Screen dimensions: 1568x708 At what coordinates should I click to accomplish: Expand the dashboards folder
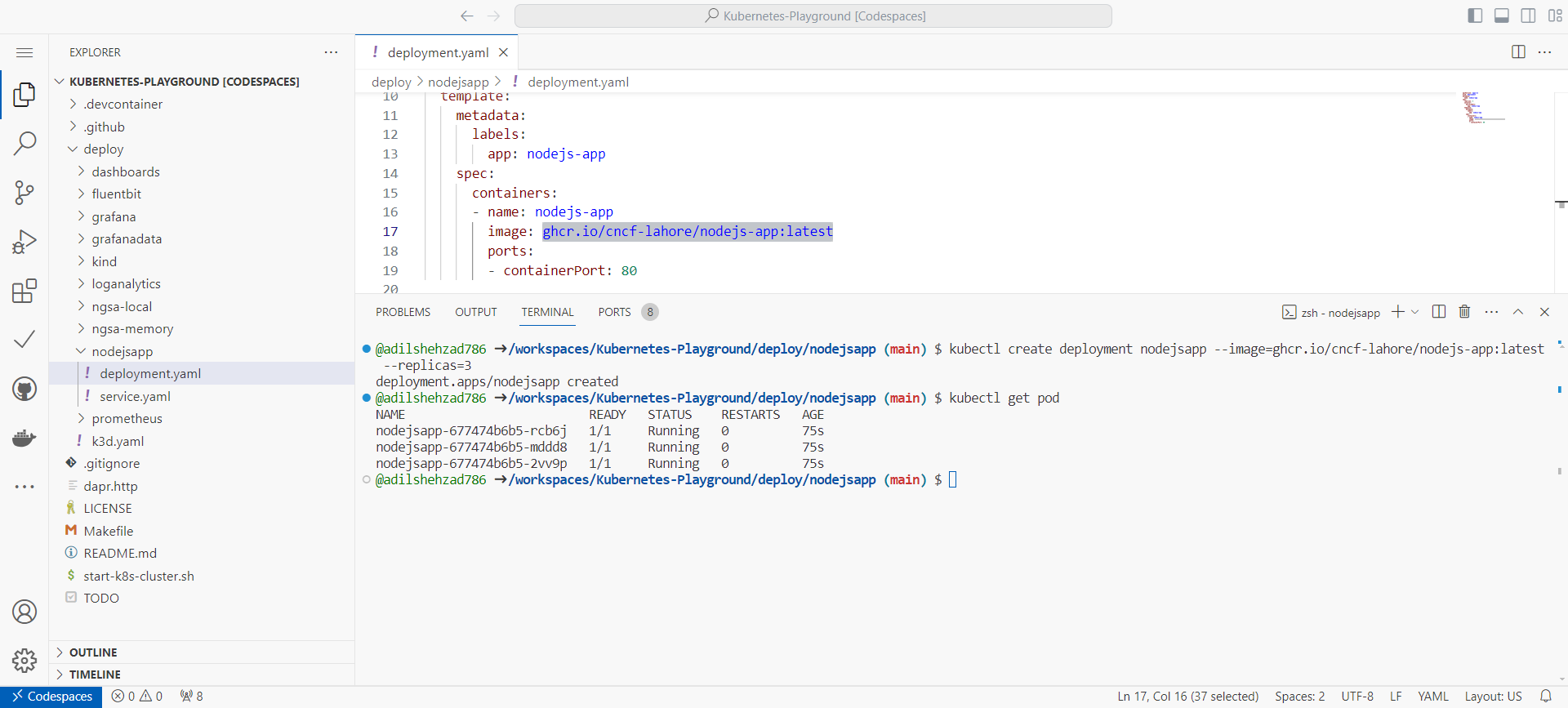point(82,171)
